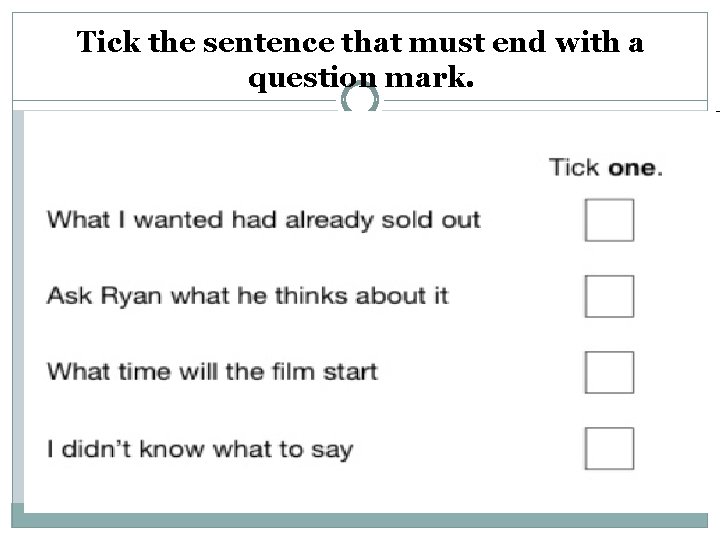Image resolution: width=720 pixels, height=540 pixels.
Task: Select the sentence 'What time will the film start'
Action: 212,371
